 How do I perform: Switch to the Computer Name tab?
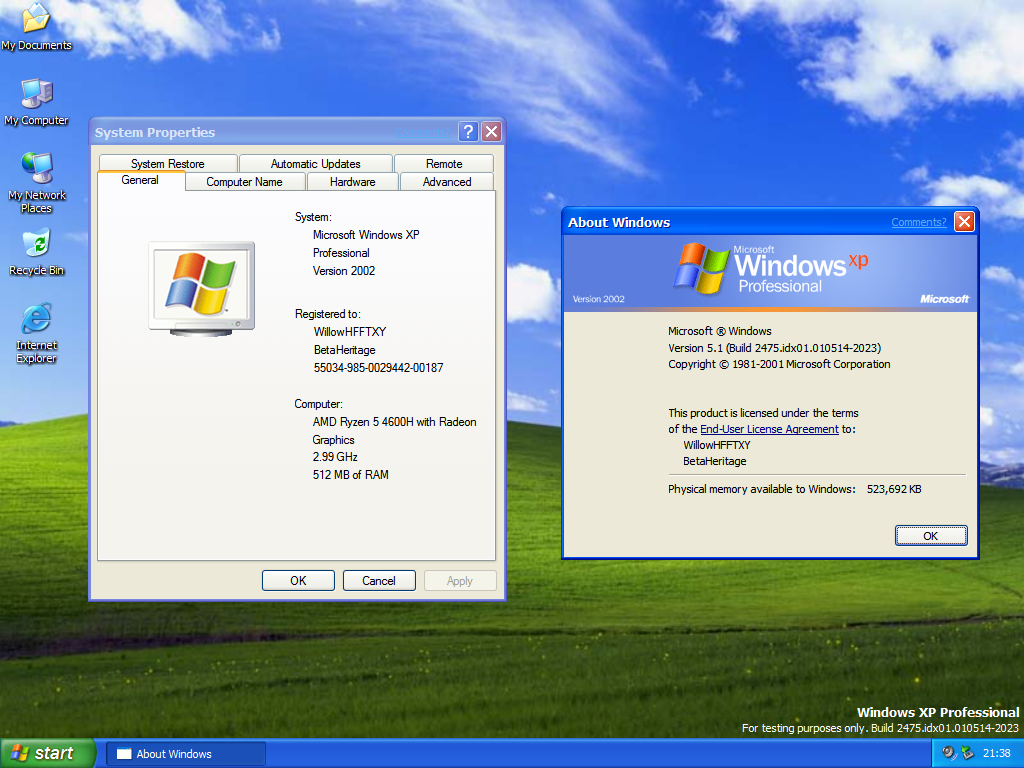(x=244, y=182)
